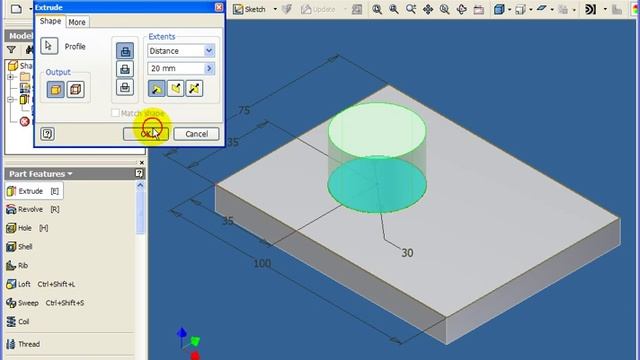The height and width of the screenshot is (360, 640).
Task: Activate the Rotate view tool
Action: pyautogui.click(x=462, y=9)
